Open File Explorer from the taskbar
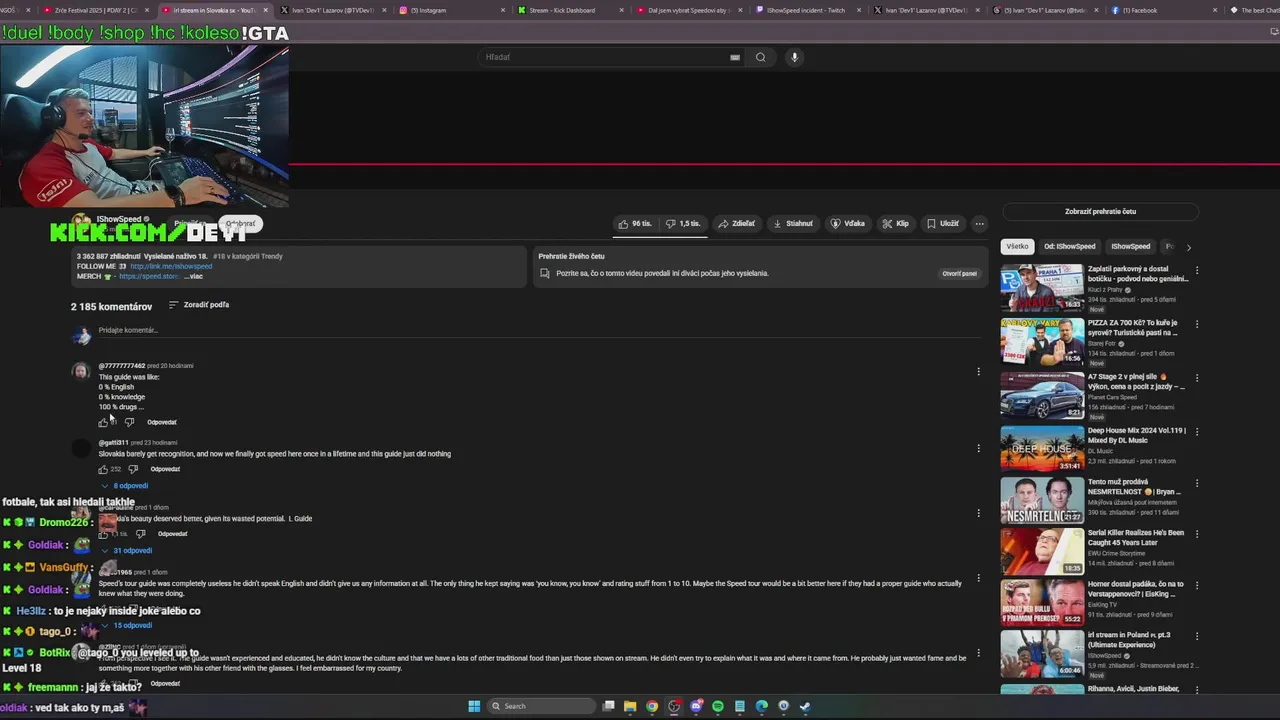 630,706
